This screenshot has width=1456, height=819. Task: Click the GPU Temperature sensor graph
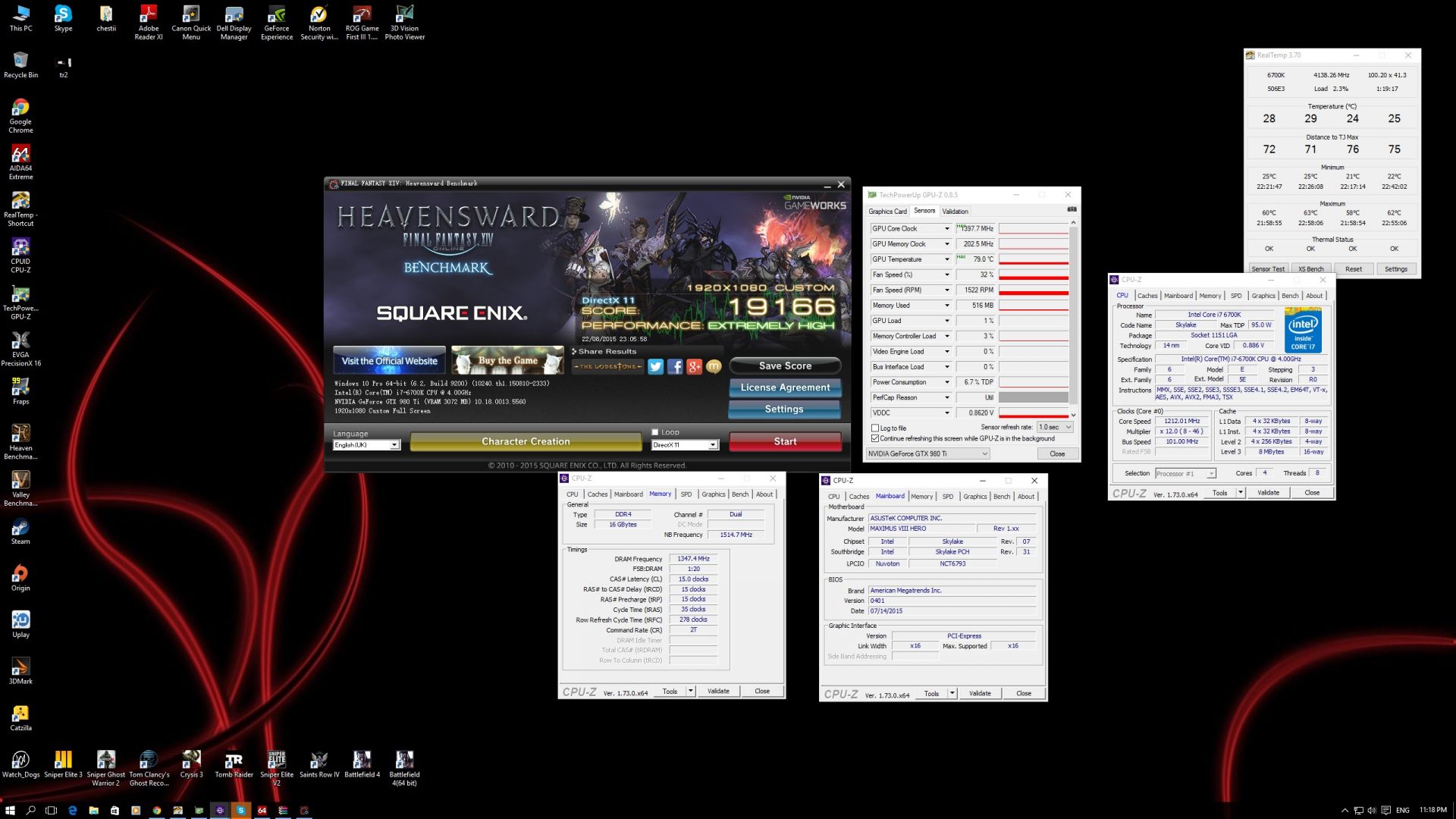1034,259
